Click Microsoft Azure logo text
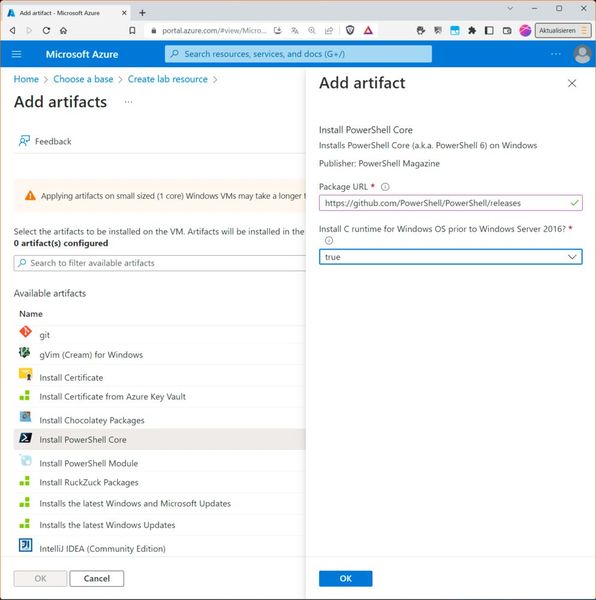596x600 pixels. [x=82, y=54]
